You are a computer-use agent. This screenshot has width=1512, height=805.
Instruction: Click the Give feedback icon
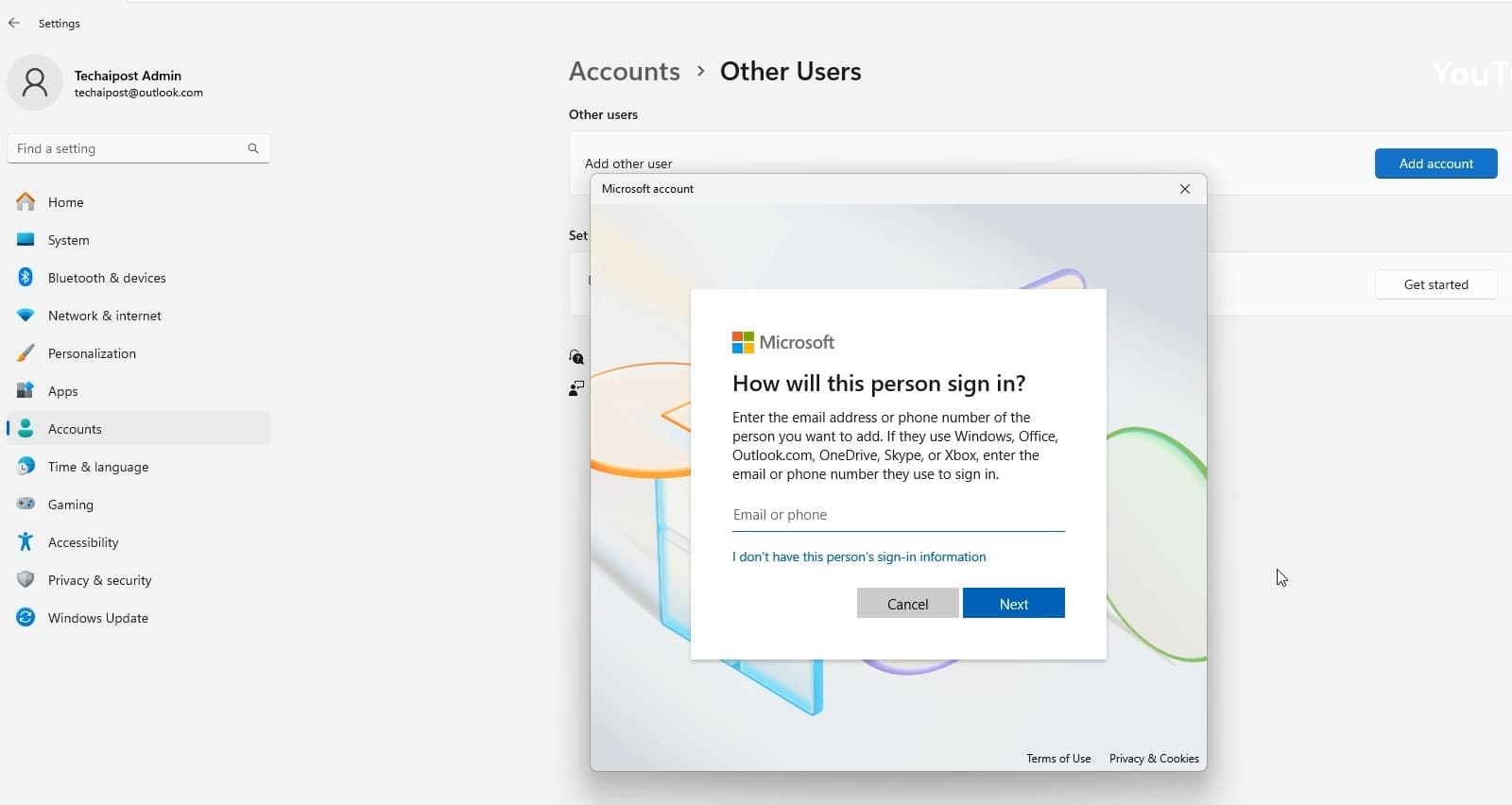(576, 388)
